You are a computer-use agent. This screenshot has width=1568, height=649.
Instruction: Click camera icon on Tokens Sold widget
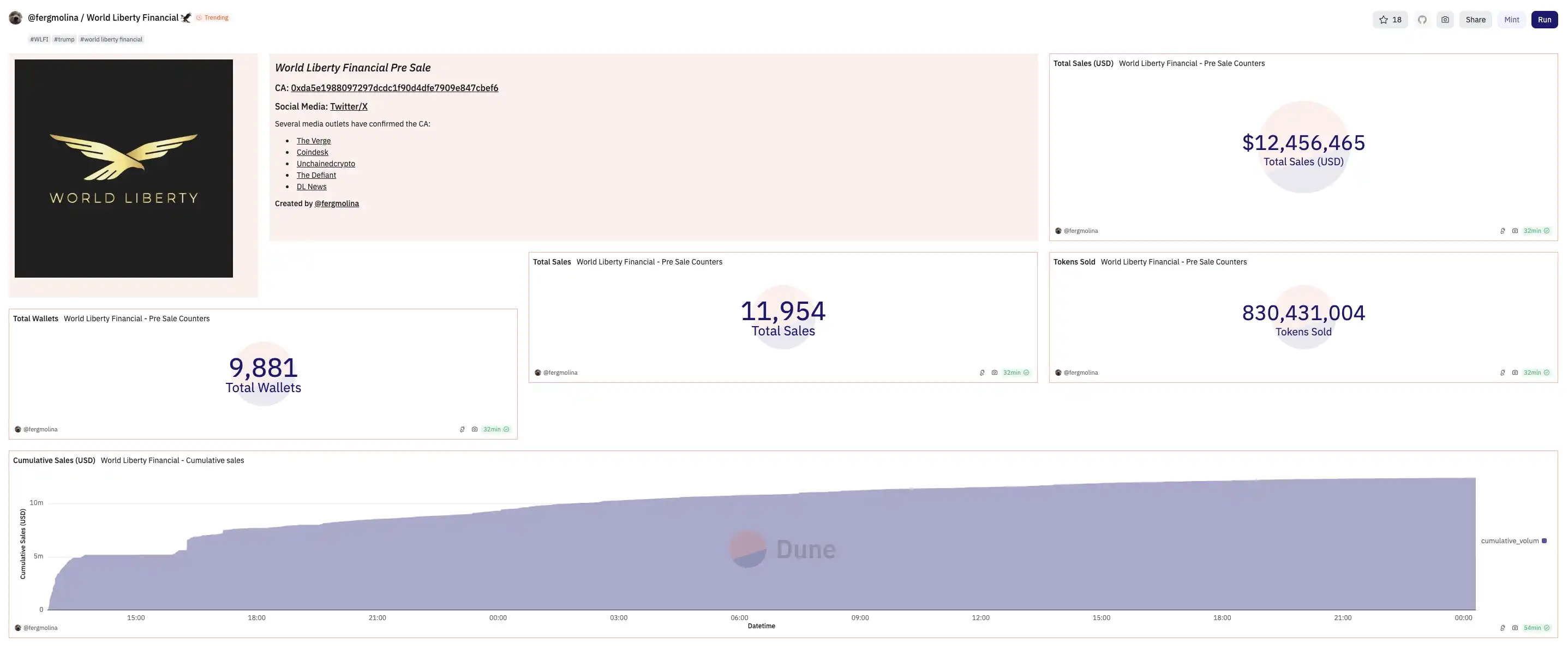[x=1515, y=373]
